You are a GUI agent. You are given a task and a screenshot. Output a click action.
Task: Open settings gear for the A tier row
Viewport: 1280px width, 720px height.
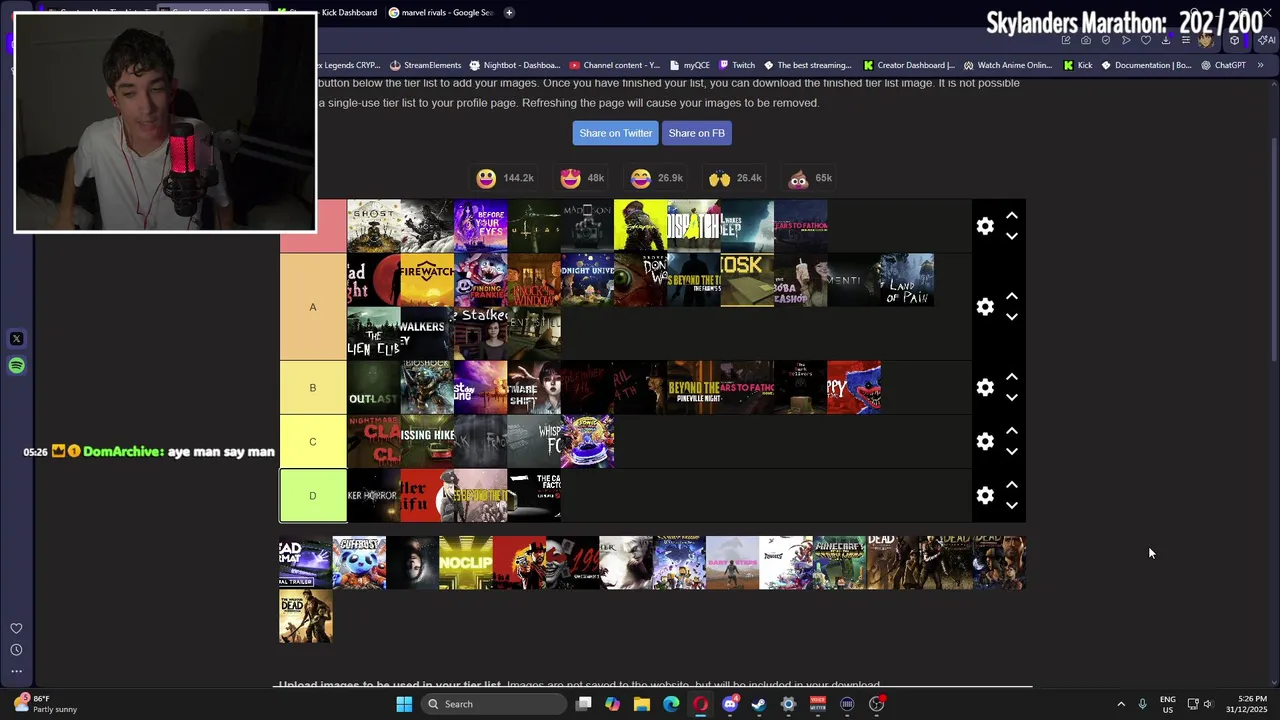pos(985,307)
